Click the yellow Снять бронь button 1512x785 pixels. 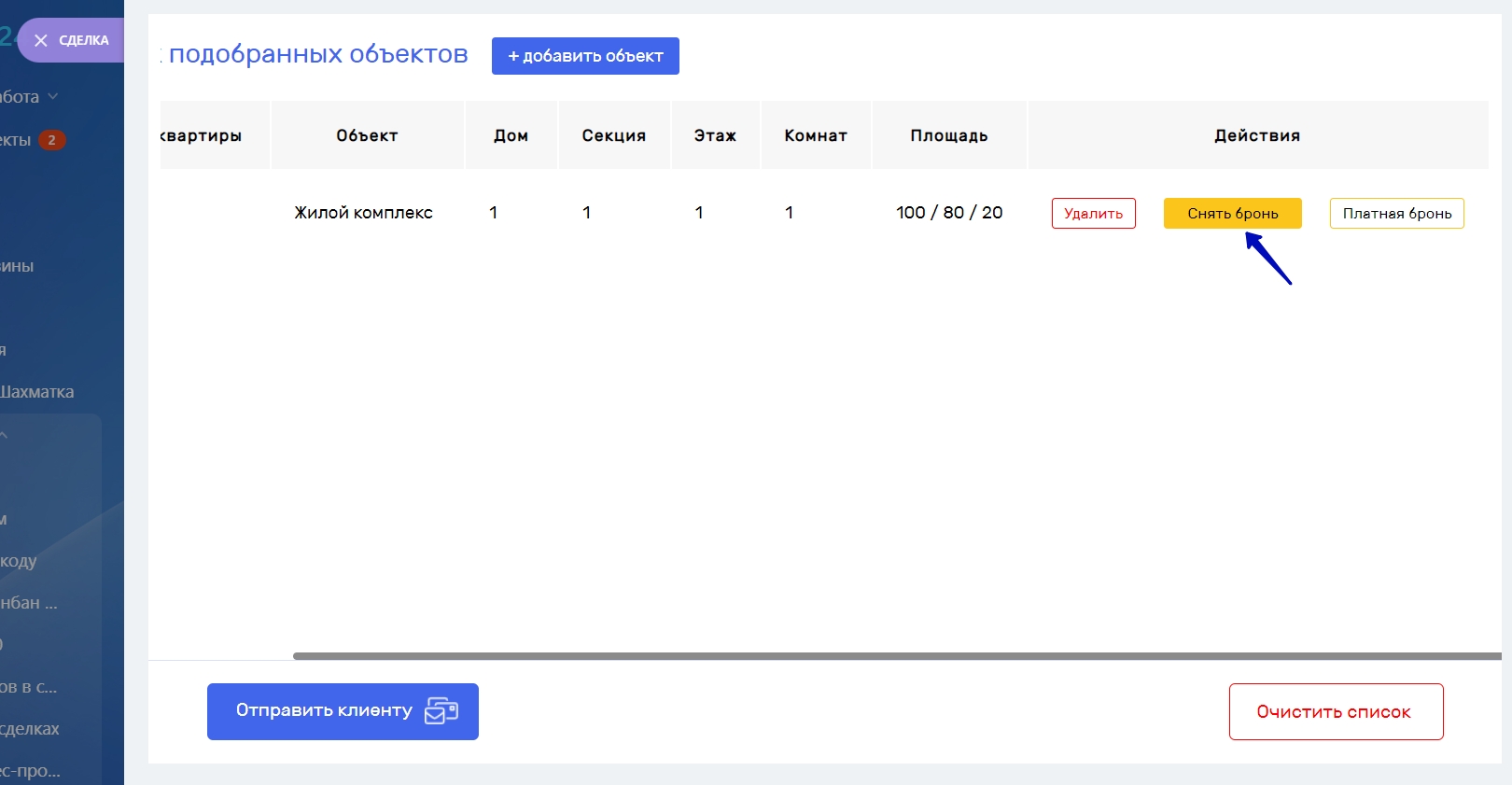(x=1233, y=213)
